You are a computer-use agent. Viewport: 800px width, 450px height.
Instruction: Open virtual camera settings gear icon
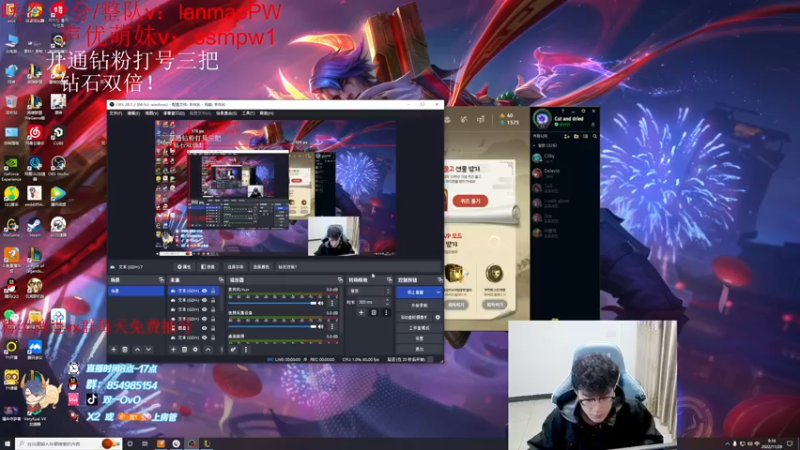[x=437, y=317]
